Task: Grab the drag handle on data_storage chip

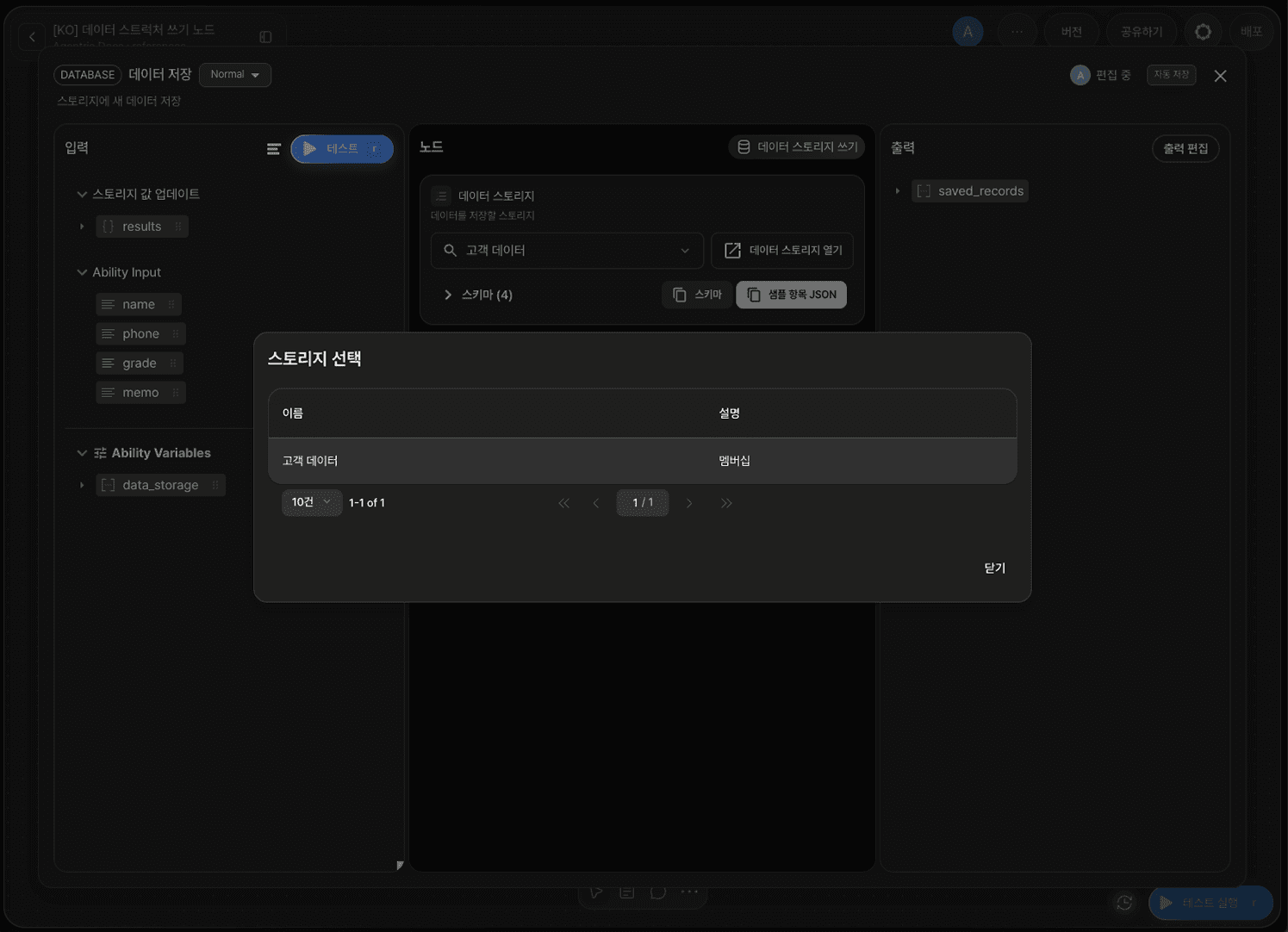Action: (215, 485)
